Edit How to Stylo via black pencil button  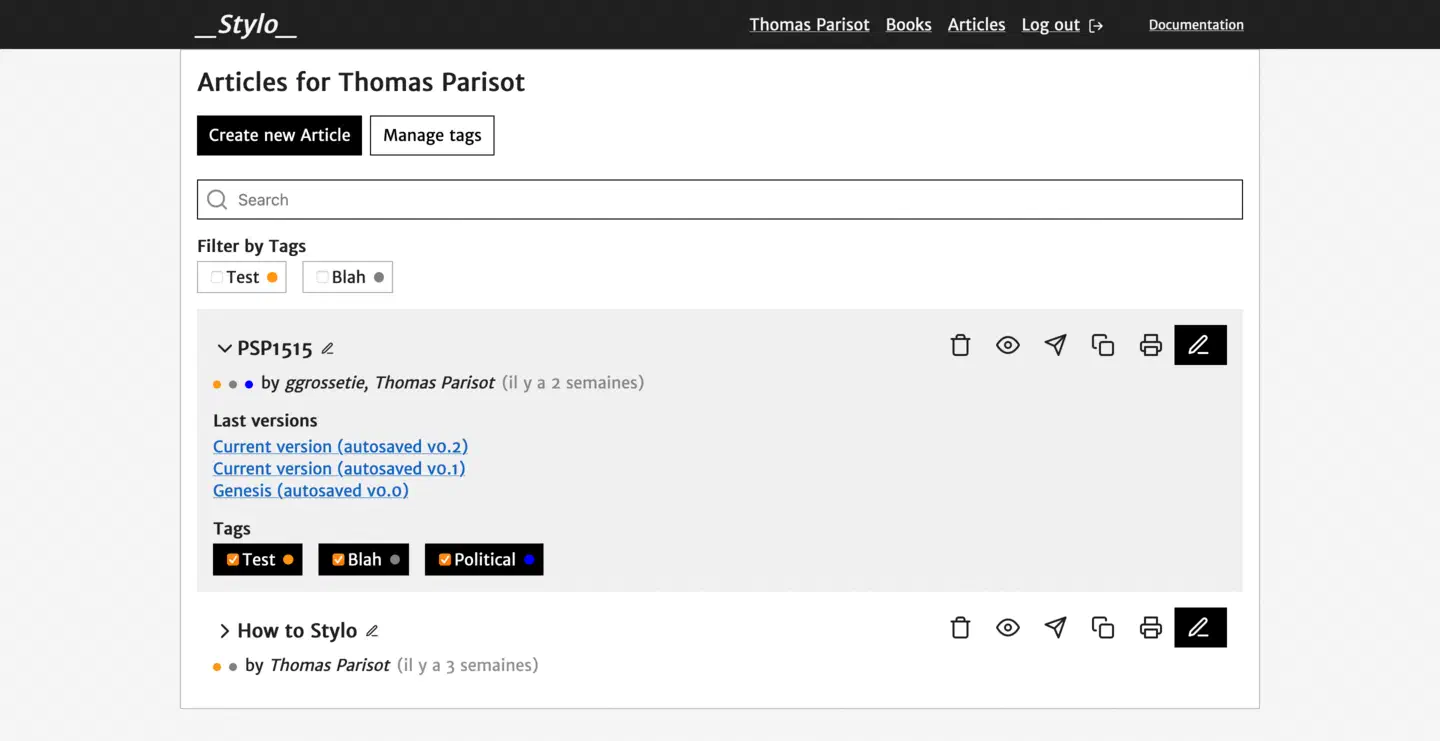coord(1200,628)
